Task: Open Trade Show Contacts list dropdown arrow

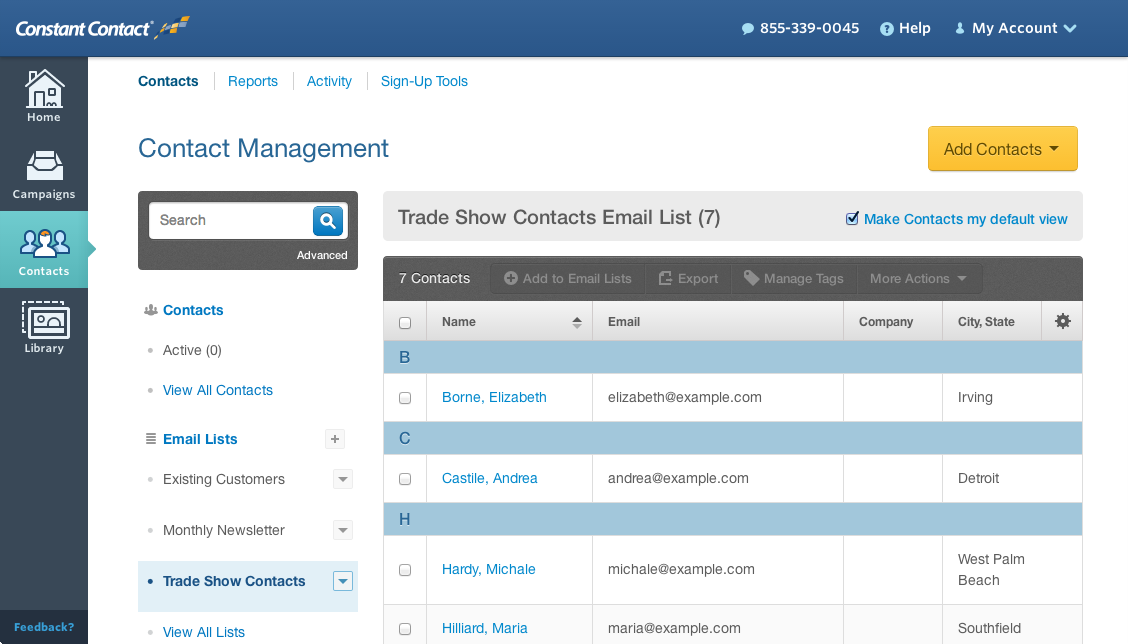Action: 343,581
